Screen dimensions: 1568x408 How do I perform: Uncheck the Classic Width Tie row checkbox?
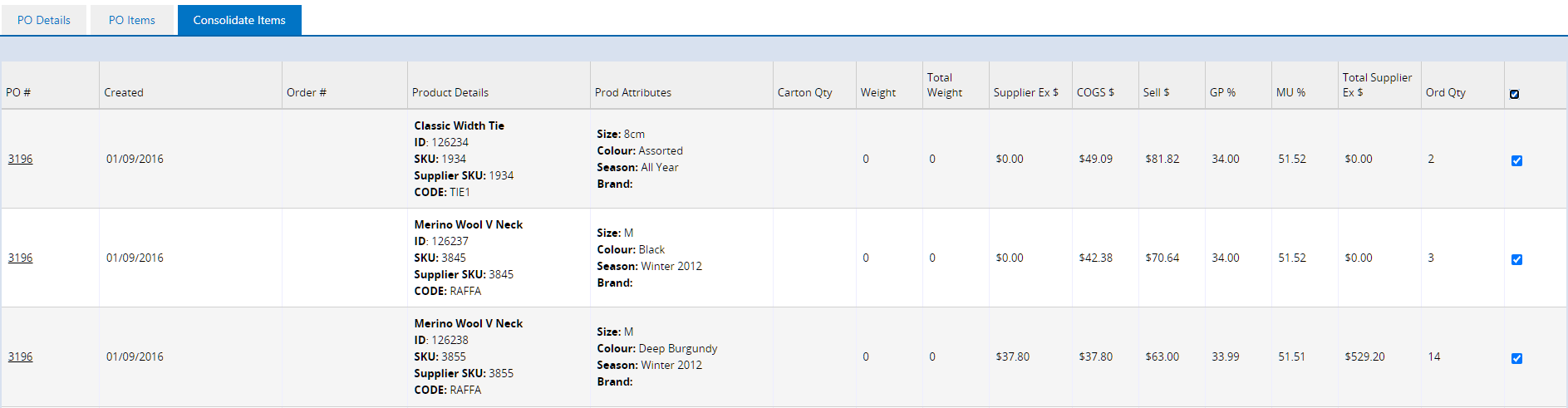1516,160
